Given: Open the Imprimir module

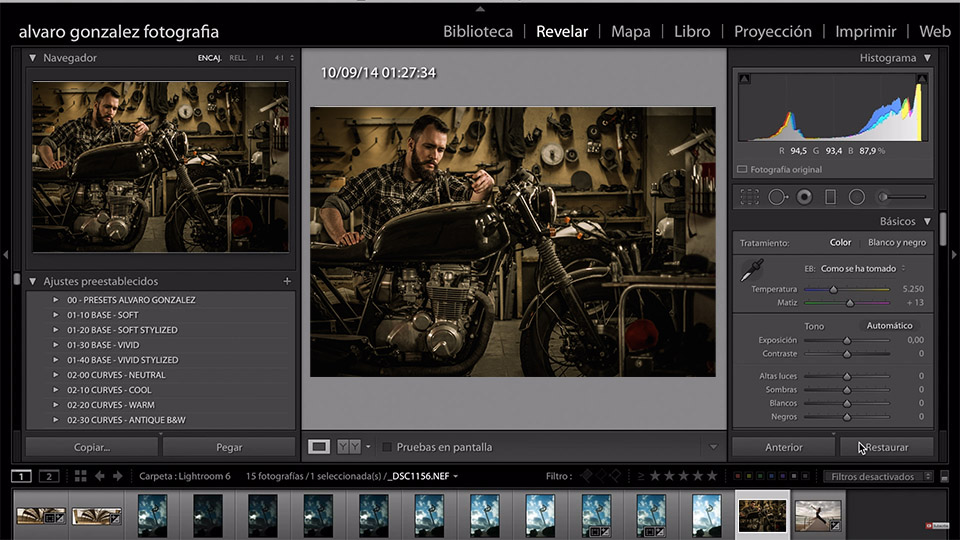Looking at the screenshot, I should (866, 31).
